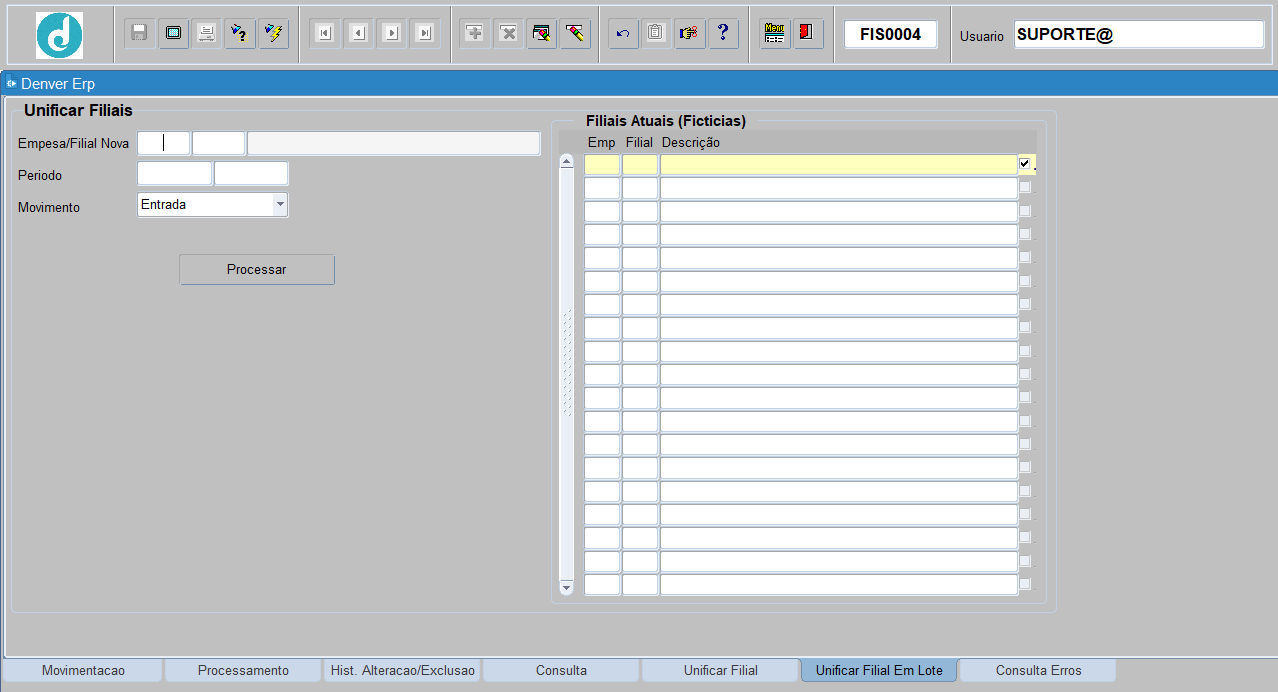1278x692 pixels.
Task: Open help with the question mark icon
Action: pyautogui.click(x=723, y=33)
